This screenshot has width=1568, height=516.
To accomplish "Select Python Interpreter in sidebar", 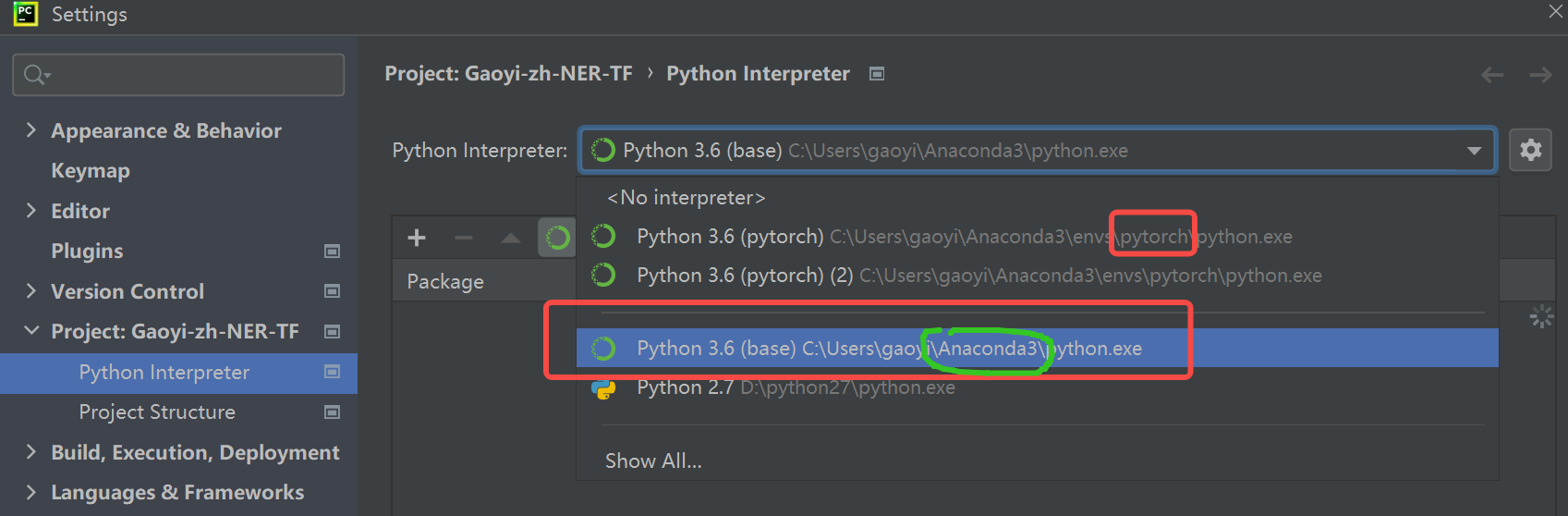I will pos(178,373).
